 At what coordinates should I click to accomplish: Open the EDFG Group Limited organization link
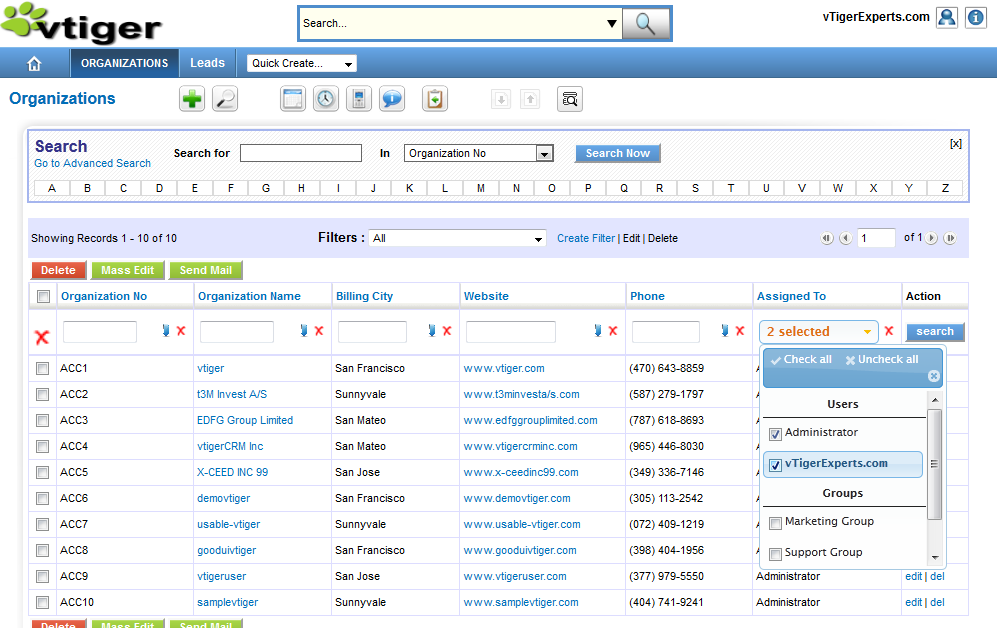[x=245, y=421]
